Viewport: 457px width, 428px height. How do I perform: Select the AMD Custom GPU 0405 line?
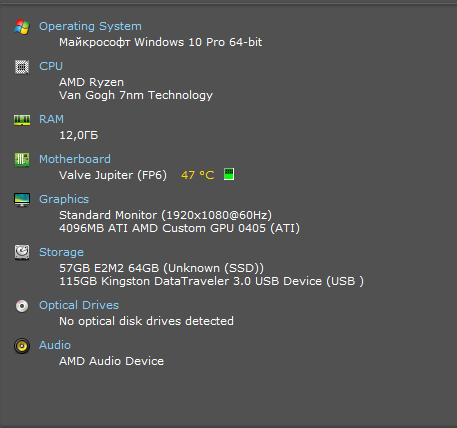[179, 228]
